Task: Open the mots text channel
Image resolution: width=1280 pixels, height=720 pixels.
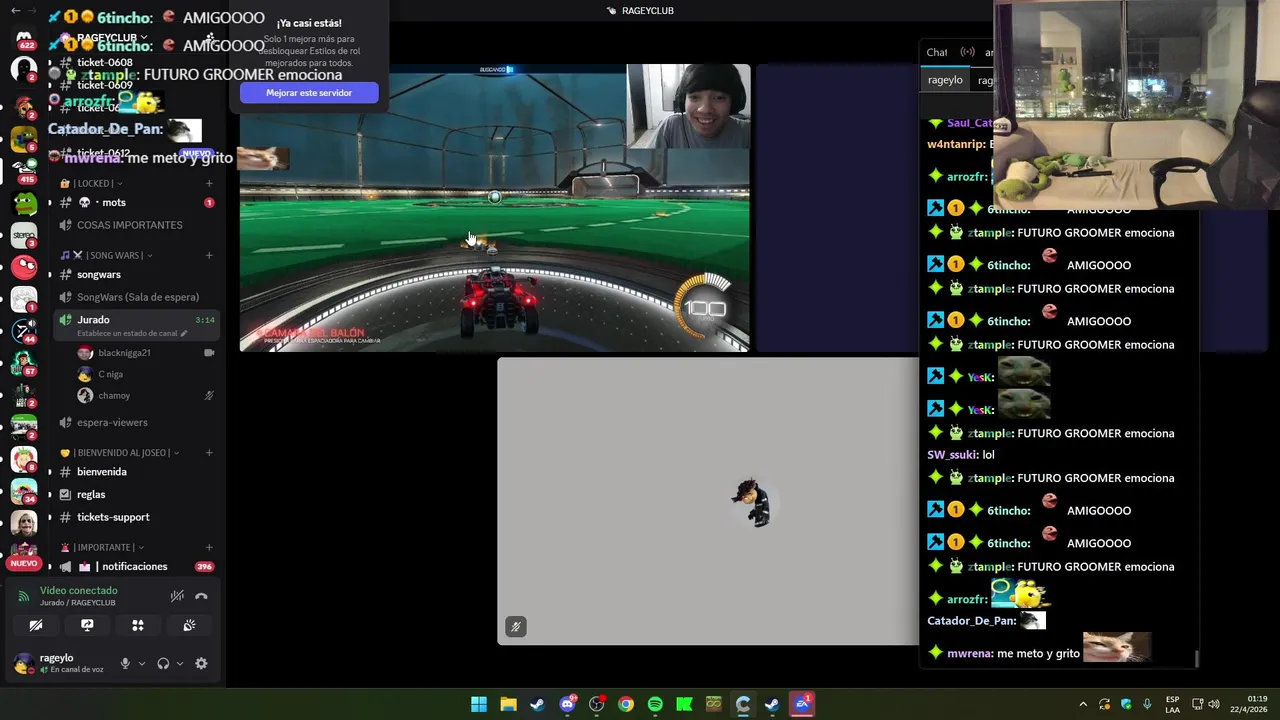Action: click(x=136, y=202)
